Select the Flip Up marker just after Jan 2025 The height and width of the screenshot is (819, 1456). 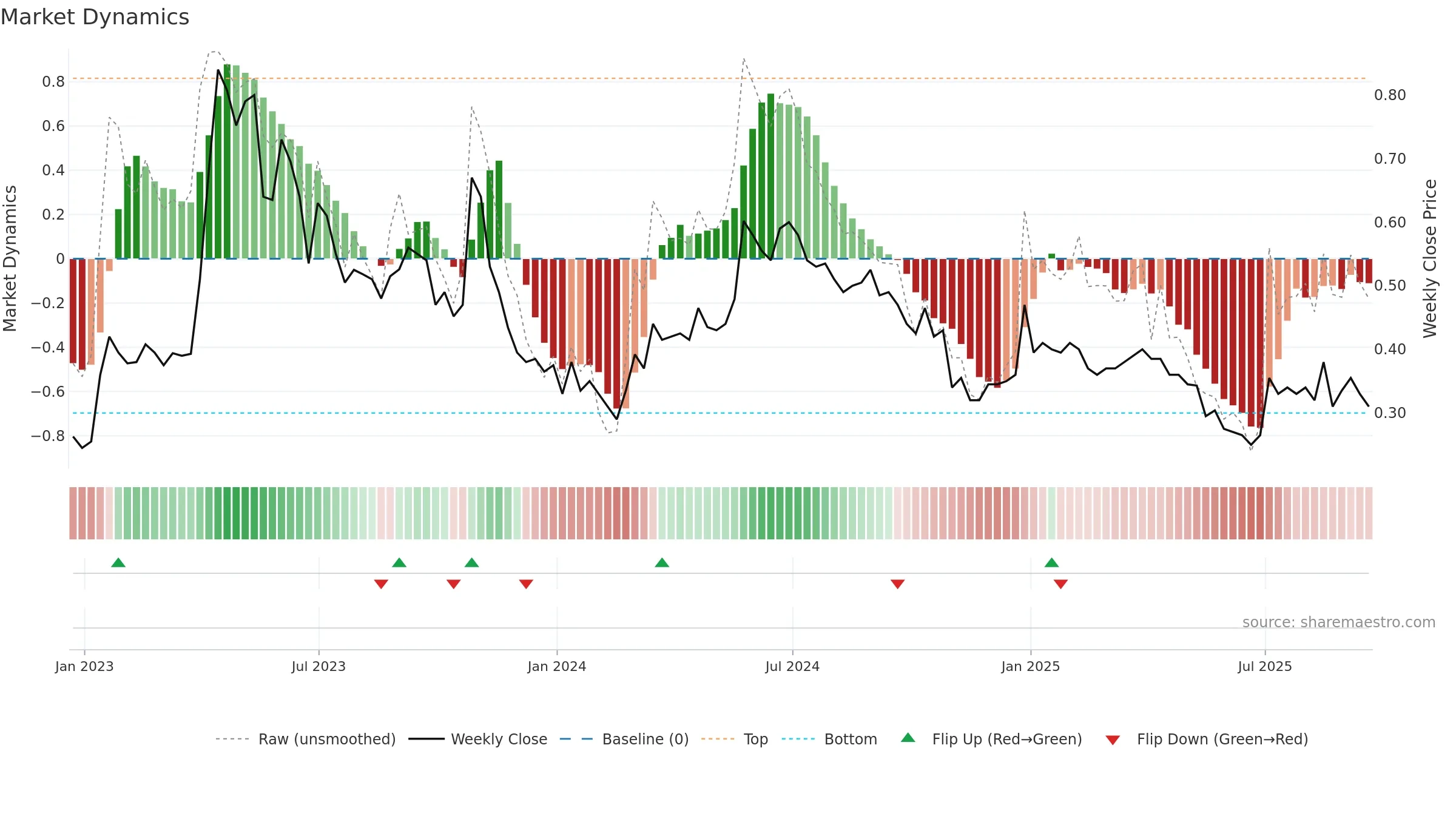click(1051, 562)
